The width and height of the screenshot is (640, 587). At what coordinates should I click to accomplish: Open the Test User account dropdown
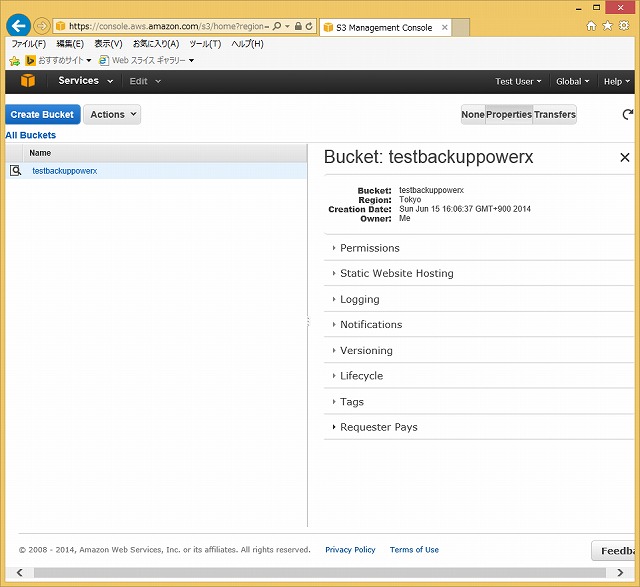pyautogui.click(x=518, y=82)
